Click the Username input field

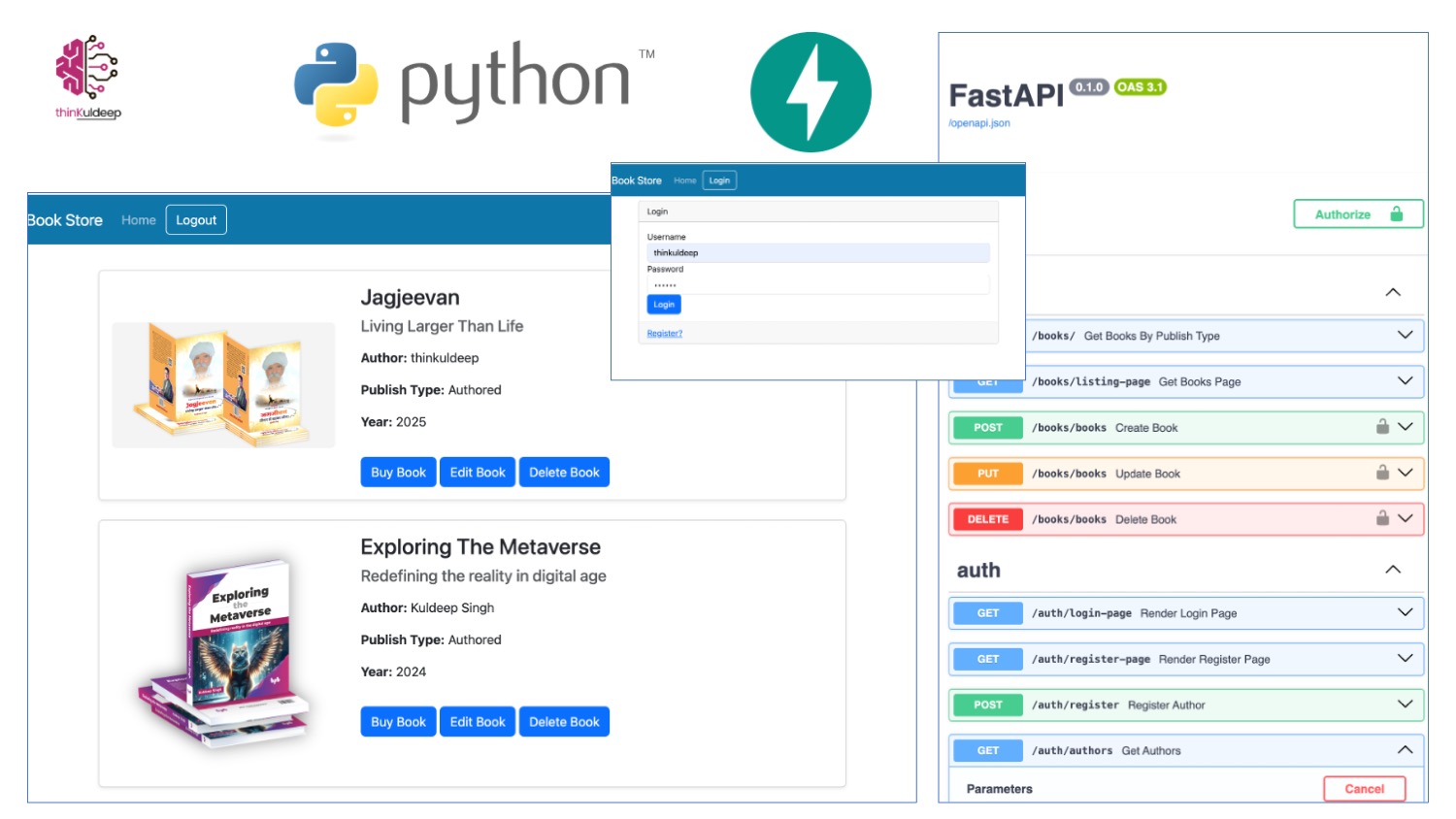[818, 252]
